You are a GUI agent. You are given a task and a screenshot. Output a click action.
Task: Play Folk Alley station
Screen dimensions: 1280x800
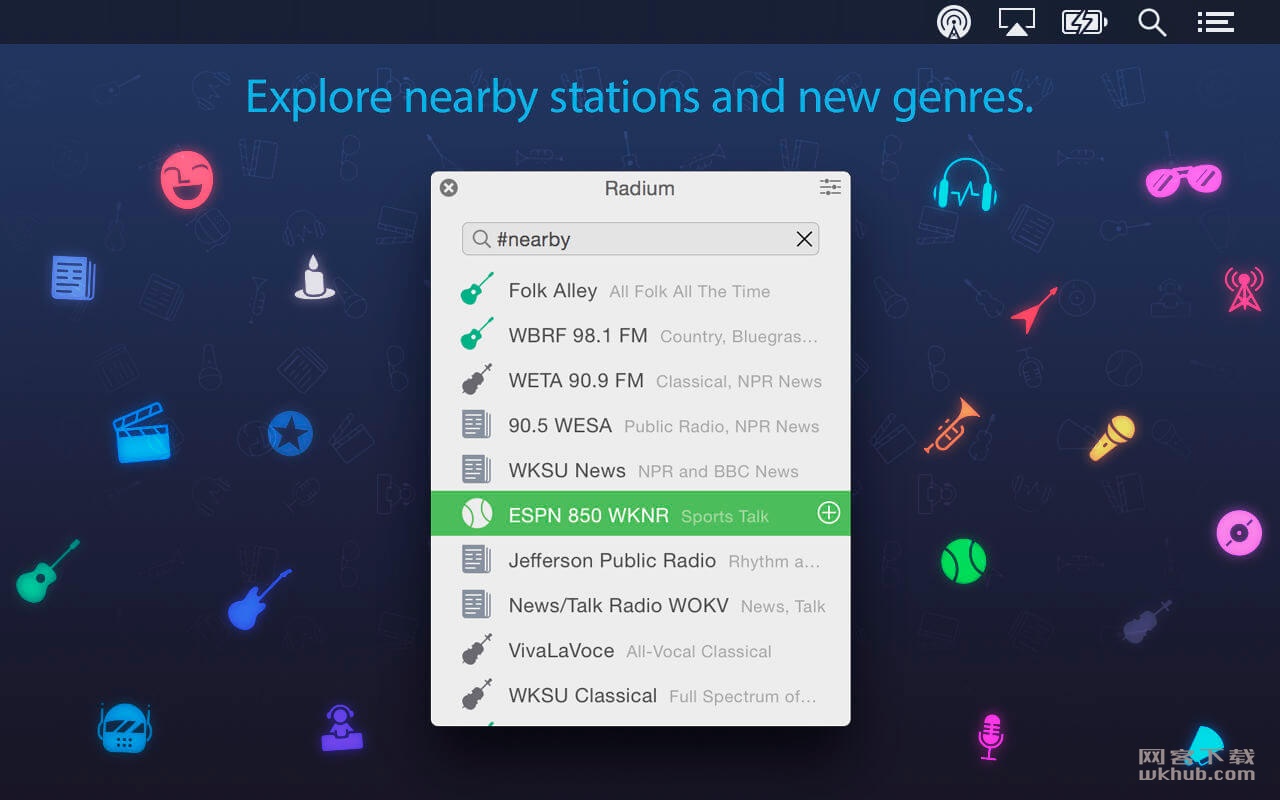click(x=640, y=291)
